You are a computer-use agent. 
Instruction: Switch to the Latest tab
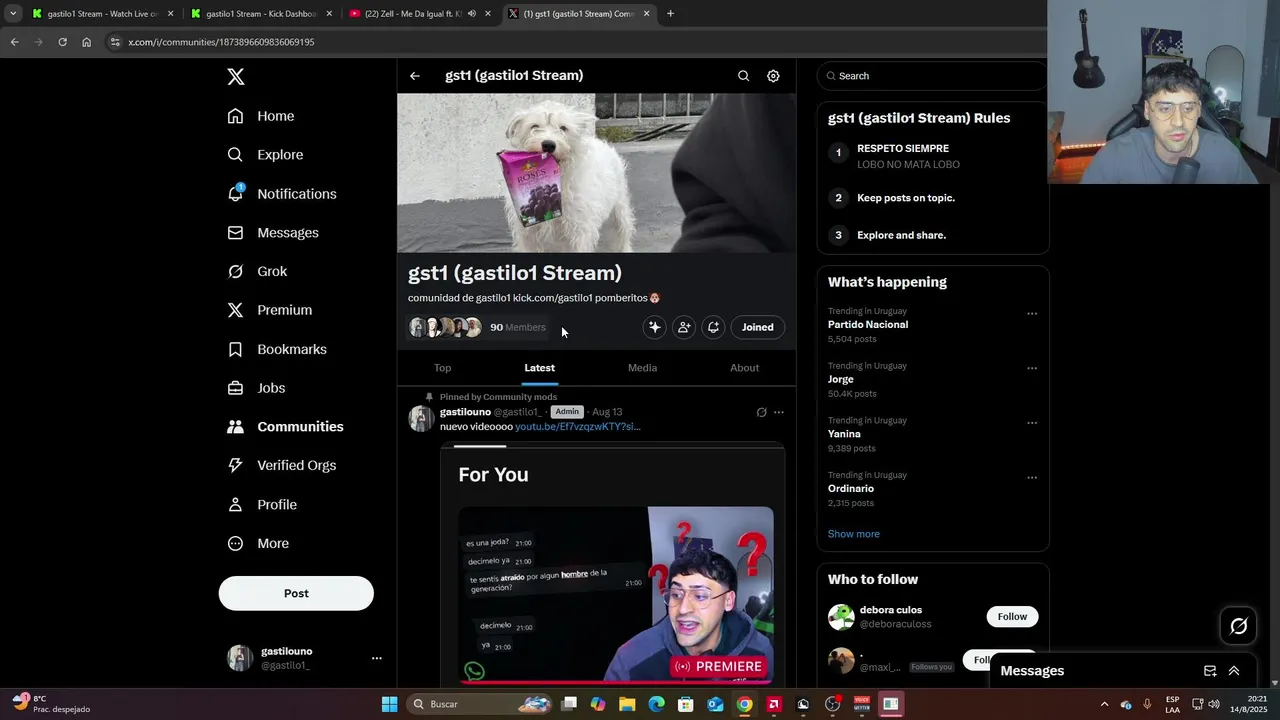539,368
